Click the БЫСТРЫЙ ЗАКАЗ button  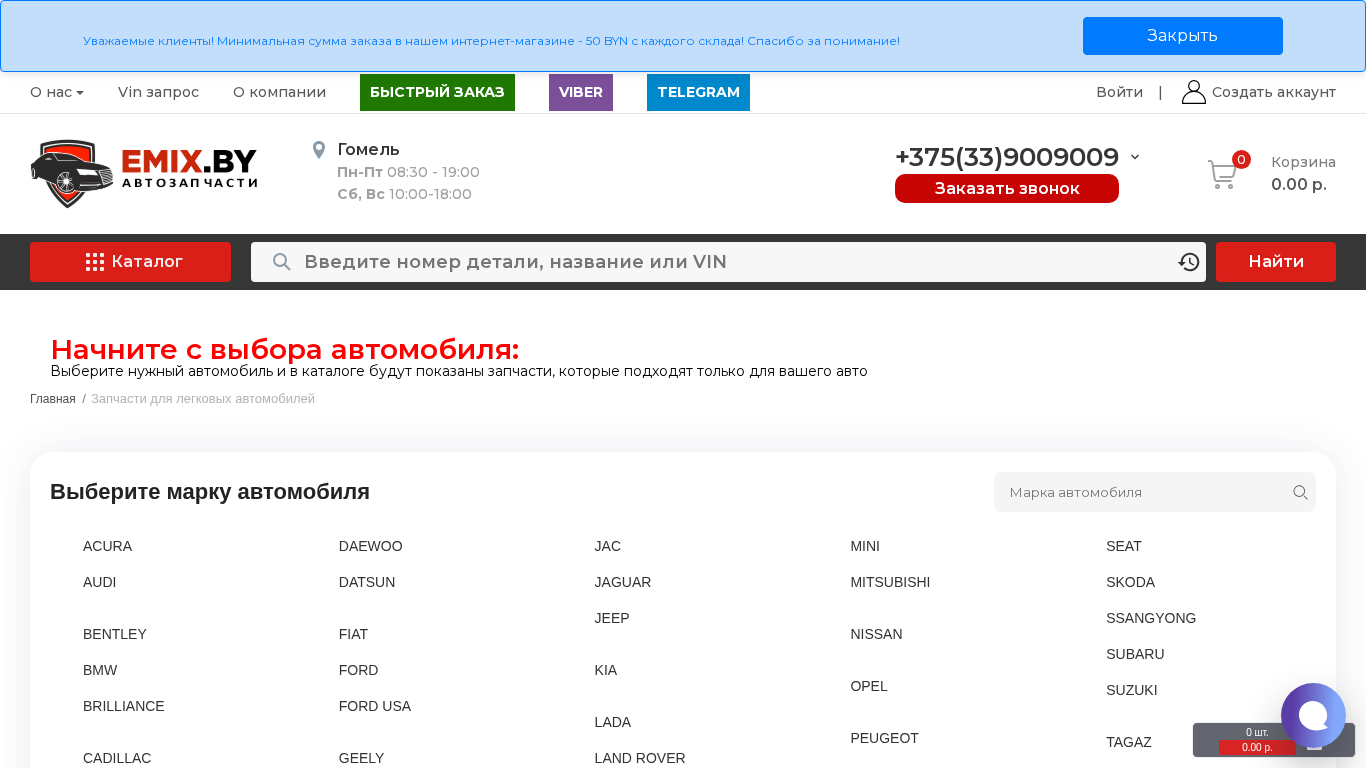tap(437, 92)
